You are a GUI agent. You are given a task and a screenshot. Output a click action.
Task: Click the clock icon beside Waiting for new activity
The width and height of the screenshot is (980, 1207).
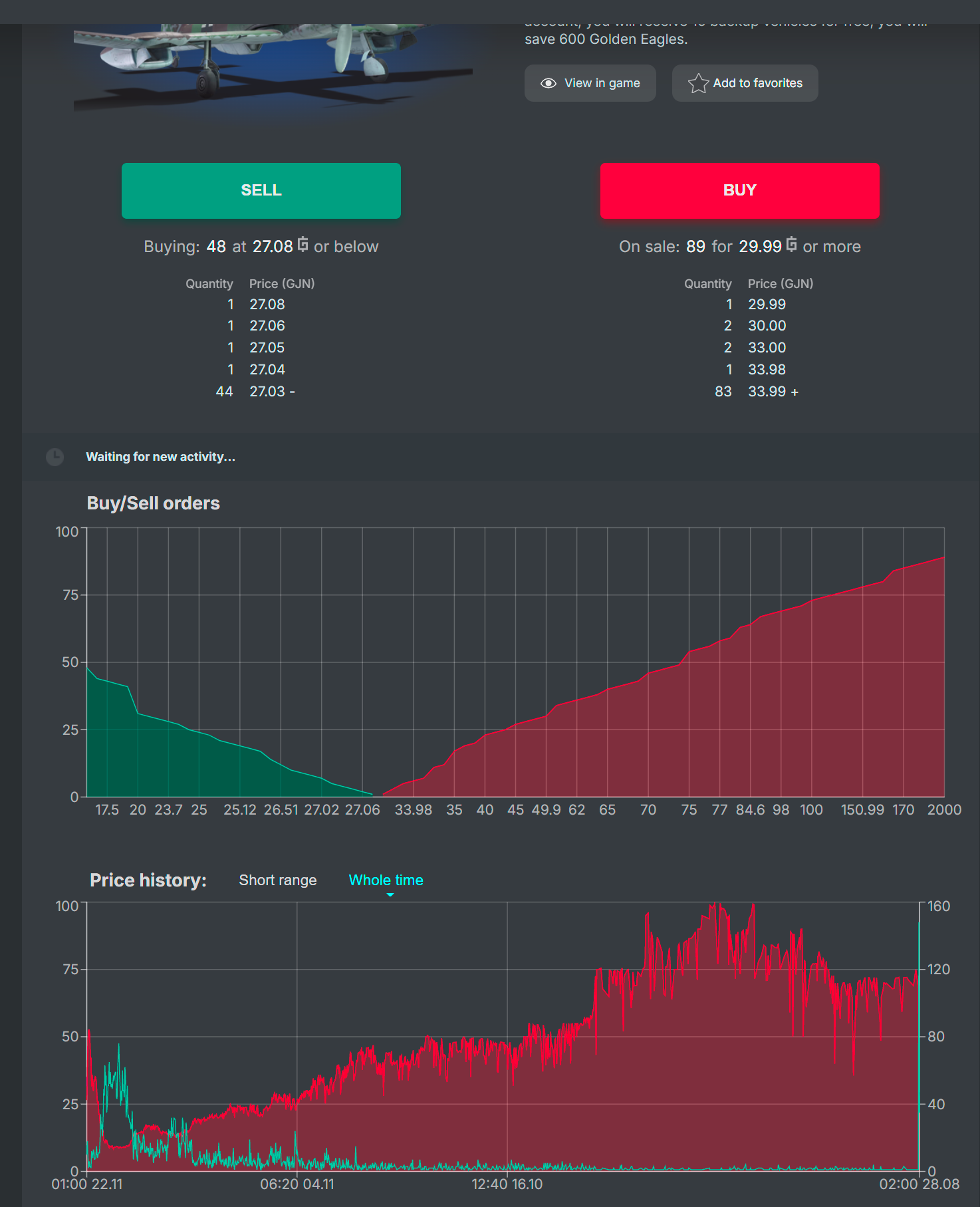[55, 457]
